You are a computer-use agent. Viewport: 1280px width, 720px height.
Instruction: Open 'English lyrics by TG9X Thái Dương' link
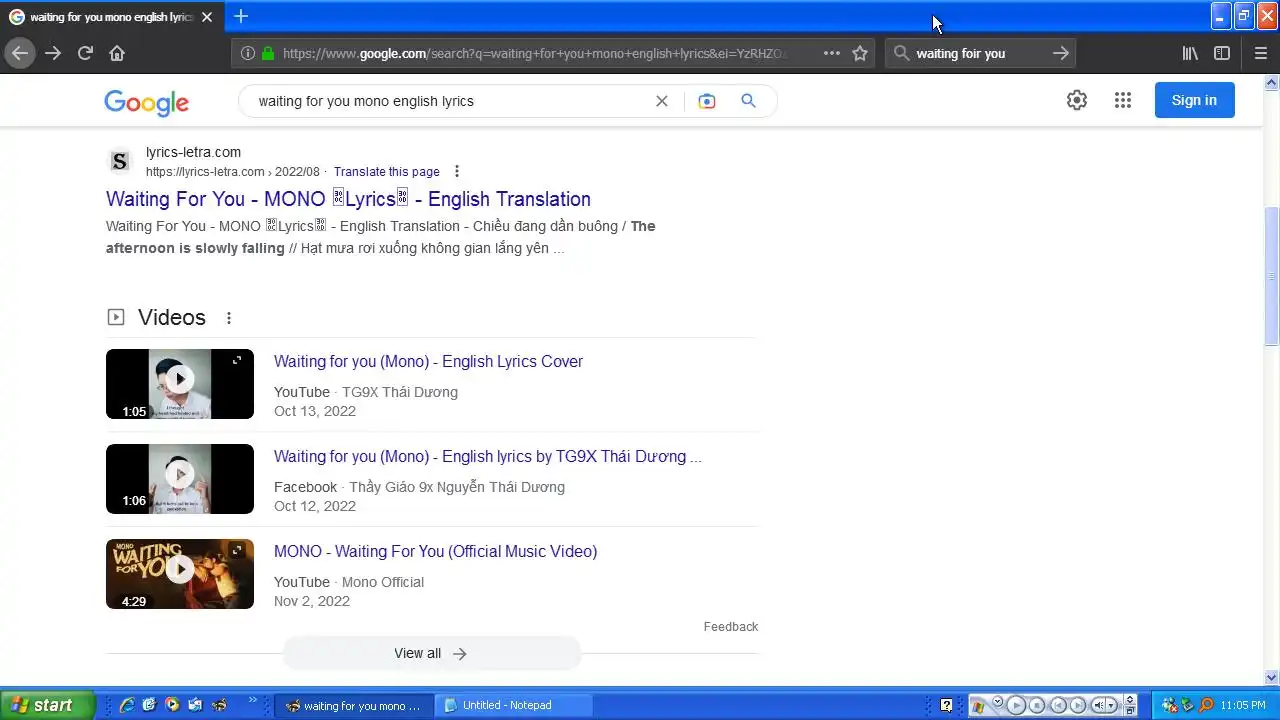coord(488,457)
